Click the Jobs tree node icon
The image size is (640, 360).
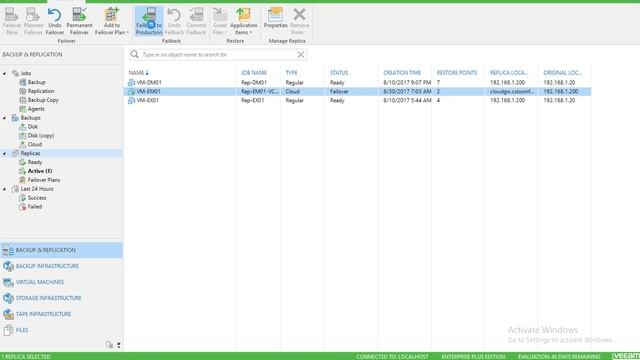(16, 73)
